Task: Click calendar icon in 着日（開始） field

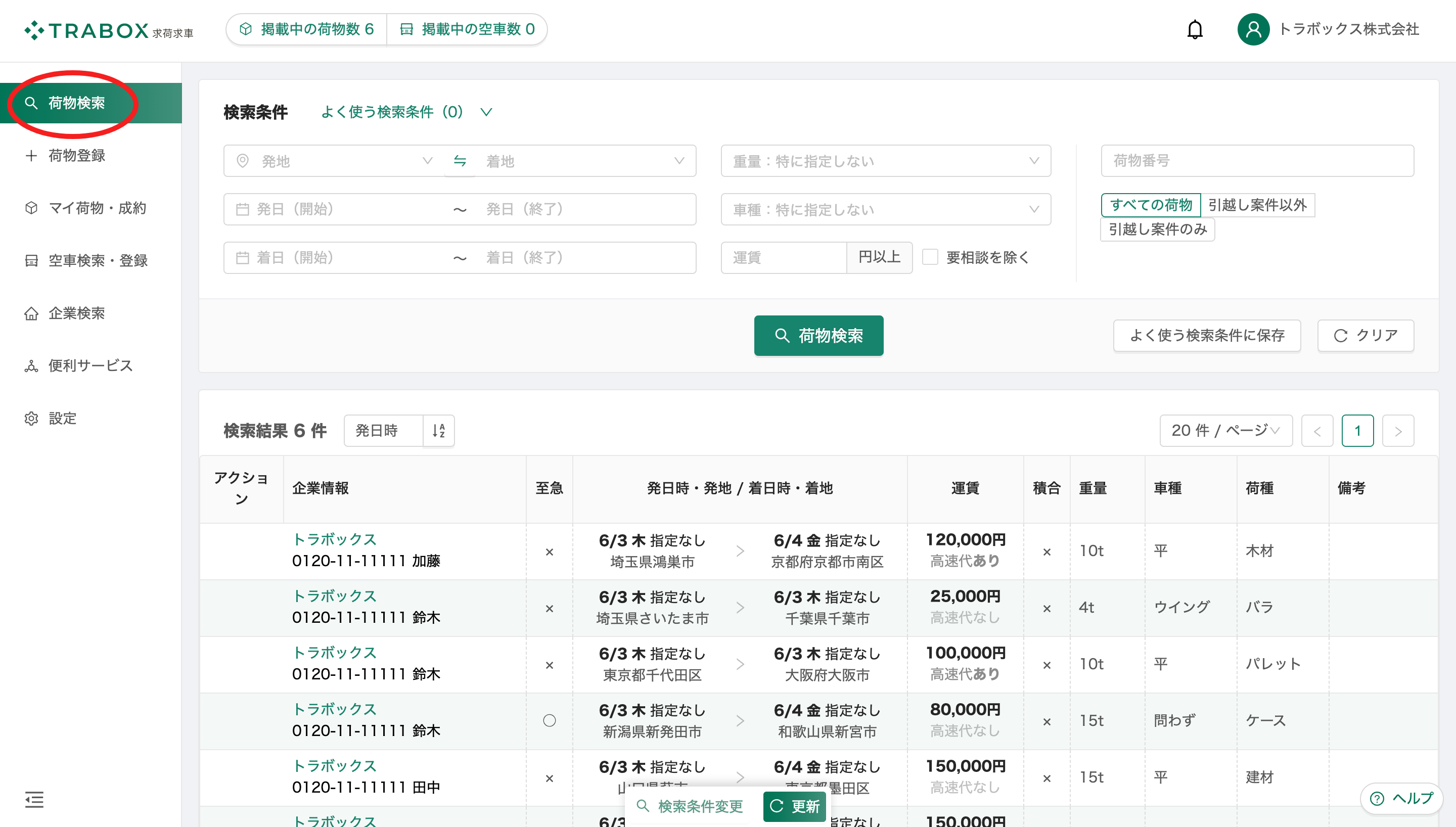Action: (243, 258)
